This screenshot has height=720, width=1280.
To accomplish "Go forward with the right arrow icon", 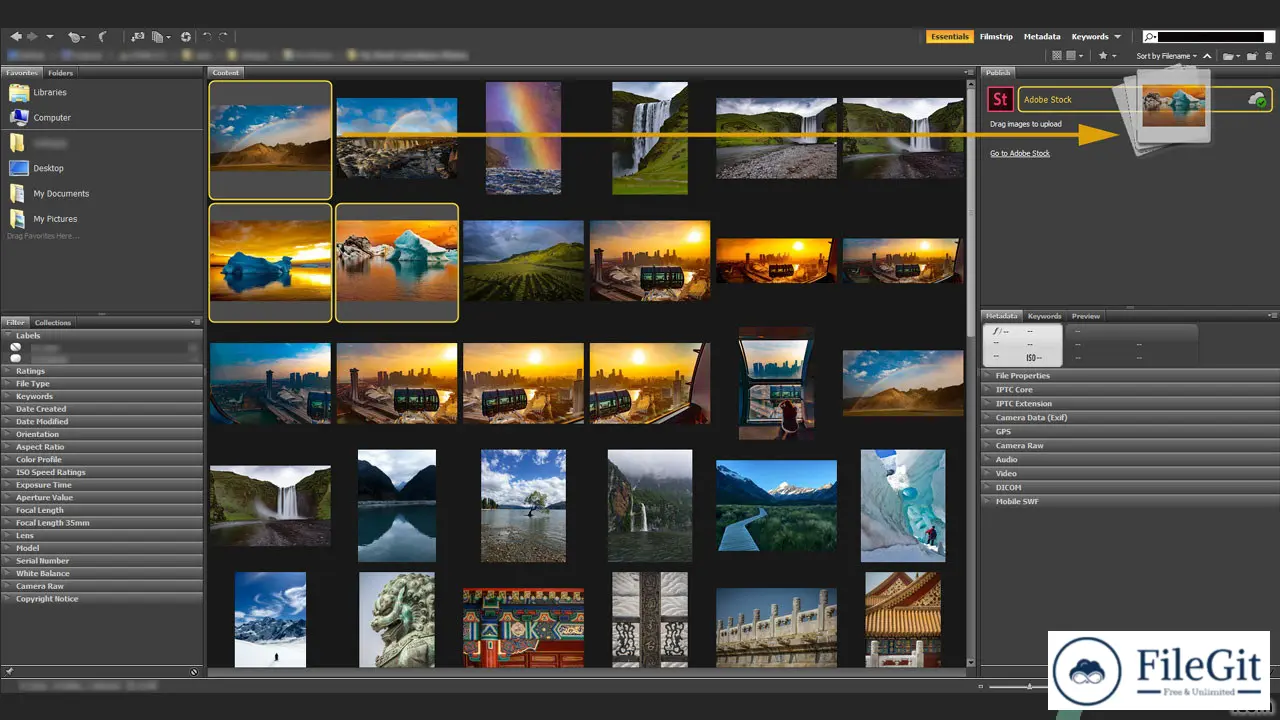I will click(32, 37).
